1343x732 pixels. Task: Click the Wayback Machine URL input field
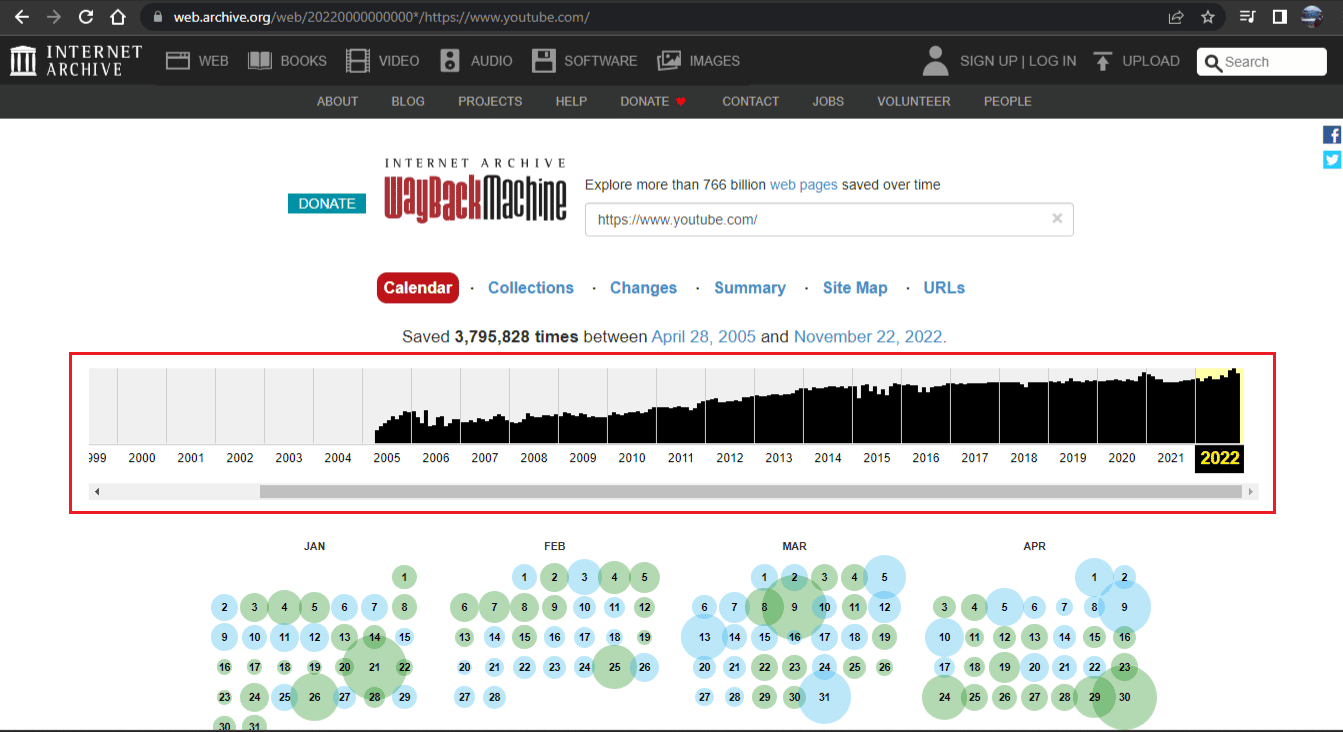pos(815,220)
